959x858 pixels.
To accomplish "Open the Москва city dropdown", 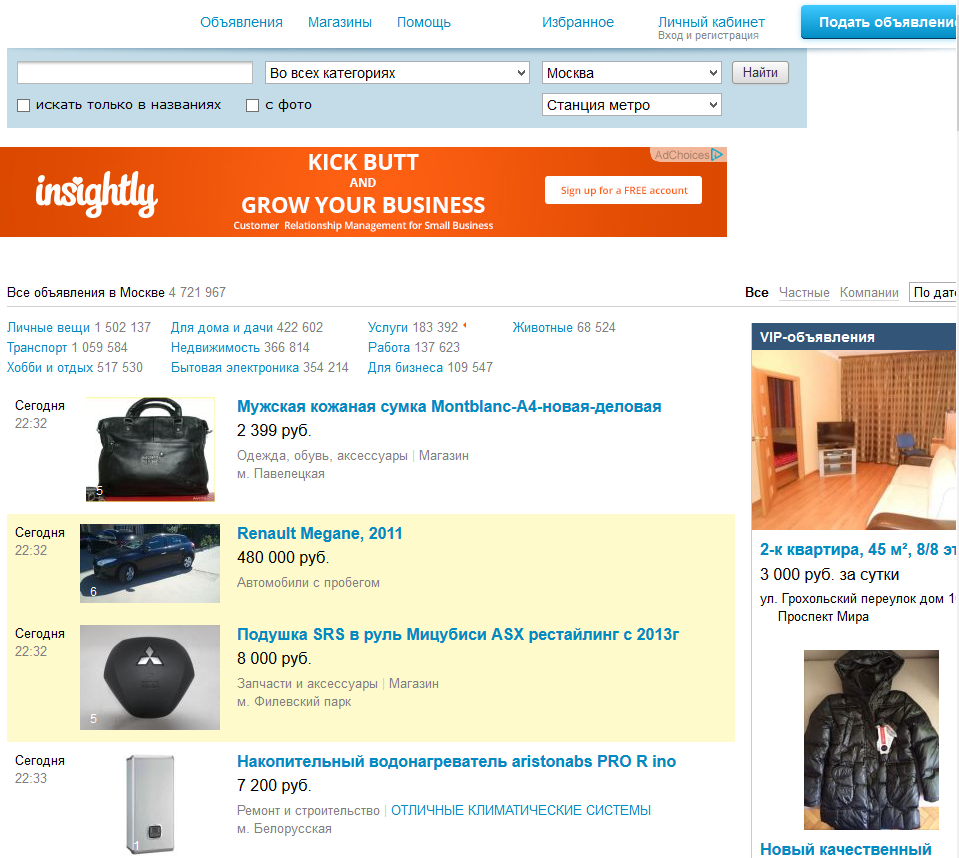I will tap(632, 73).
